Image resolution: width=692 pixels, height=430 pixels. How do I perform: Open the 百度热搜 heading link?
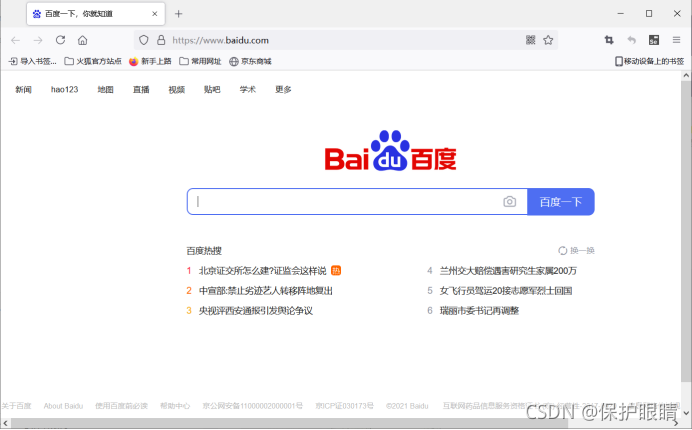pos(204,251)
